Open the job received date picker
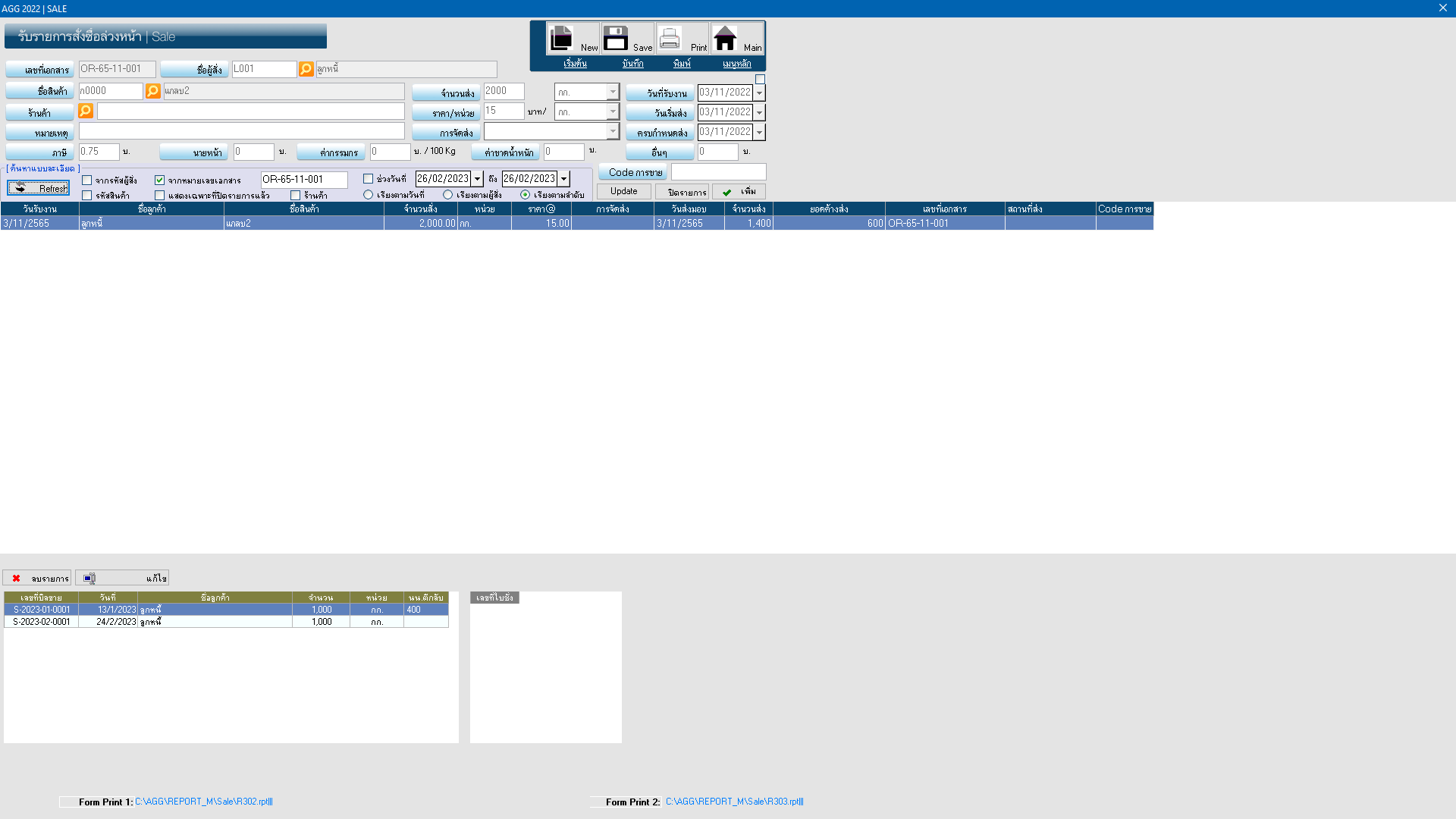Viewport: 1456px width, 819px height. [759, 93]
